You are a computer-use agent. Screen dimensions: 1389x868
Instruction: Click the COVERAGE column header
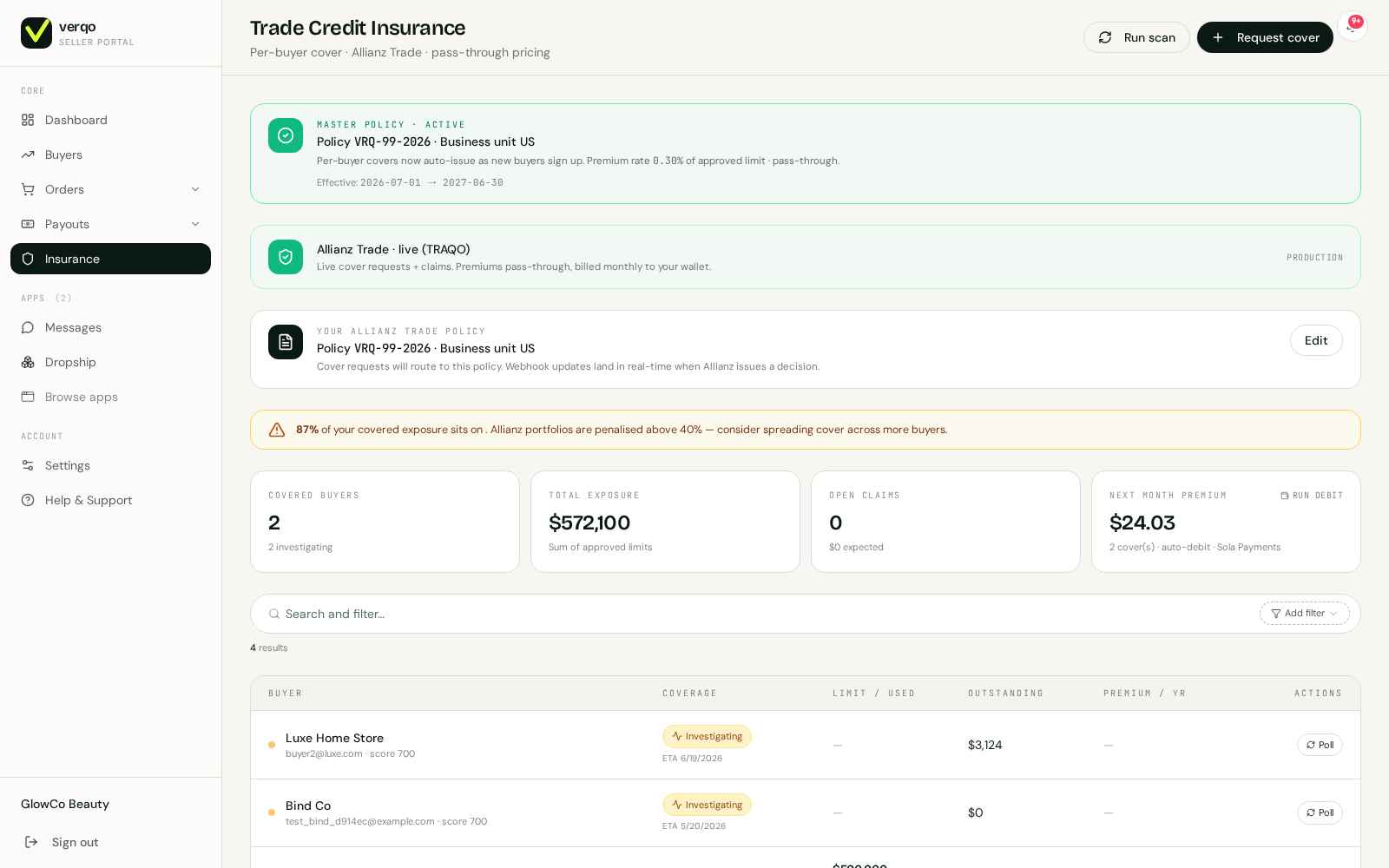689,694
